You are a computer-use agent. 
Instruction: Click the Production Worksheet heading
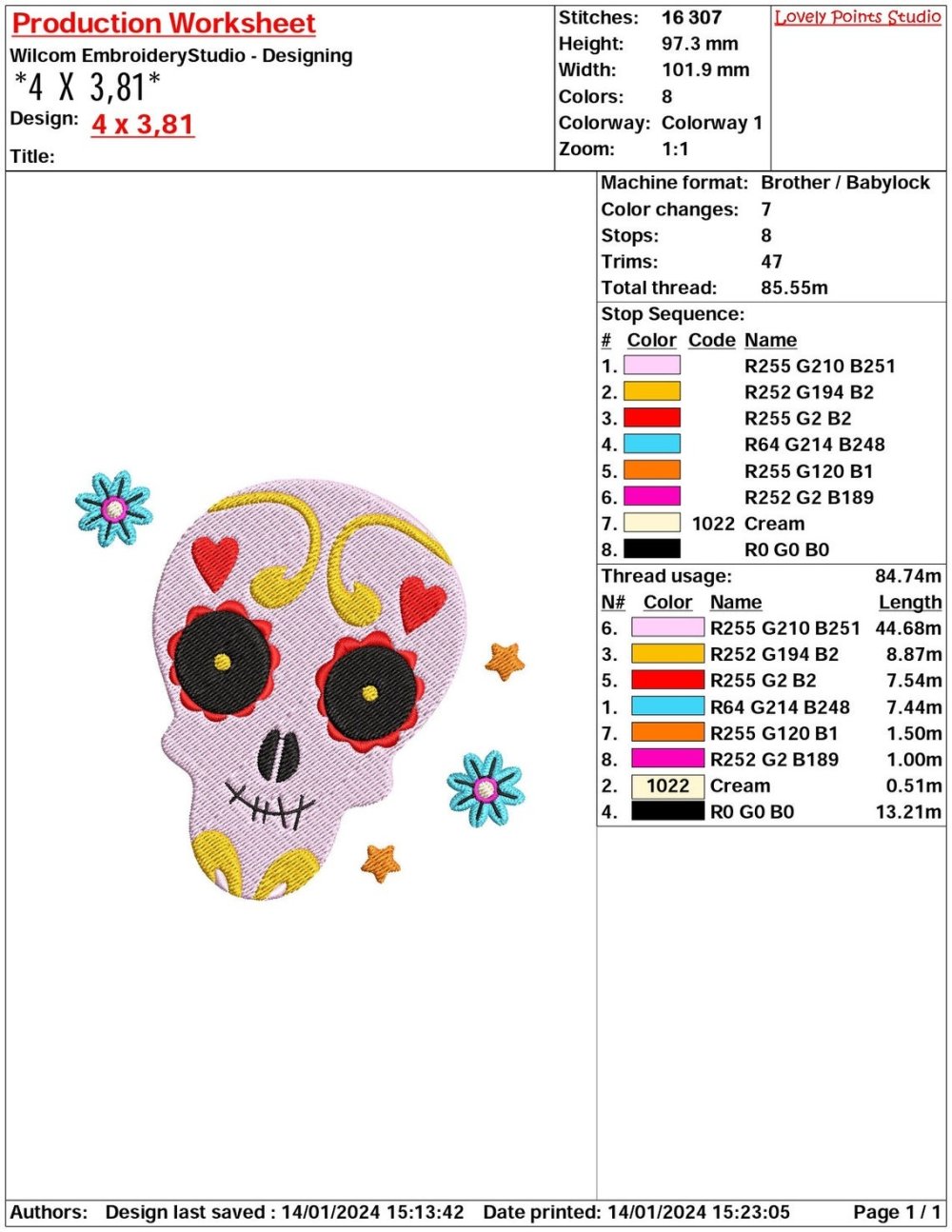point(163,23)
